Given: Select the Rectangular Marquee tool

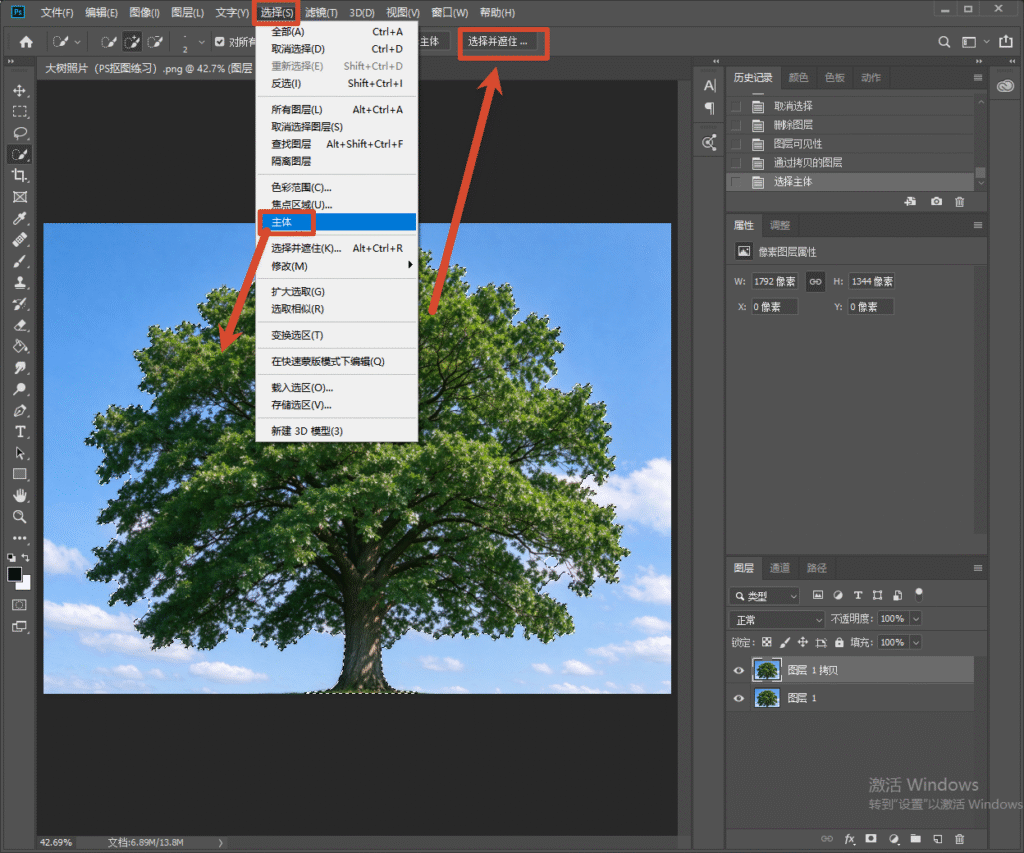Looking at the screenshot, I should [20, 112].
